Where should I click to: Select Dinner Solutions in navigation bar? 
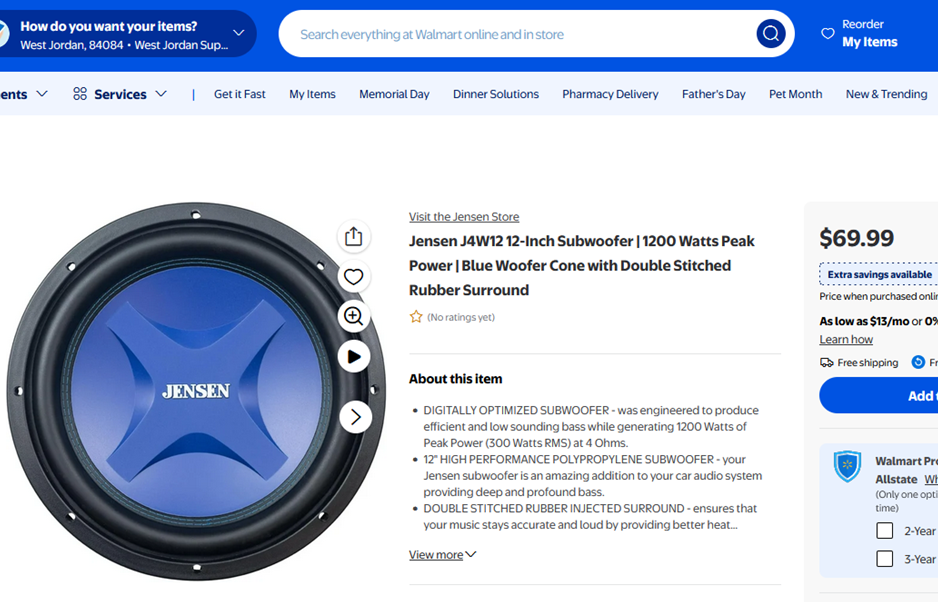point(495,94)
